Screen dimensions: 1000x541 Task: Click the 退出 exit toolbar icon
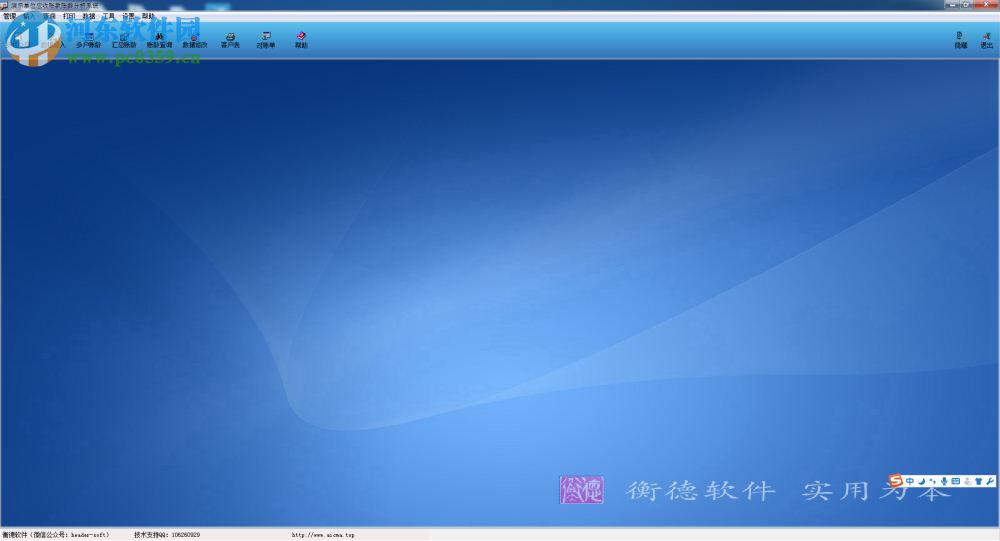986,41
